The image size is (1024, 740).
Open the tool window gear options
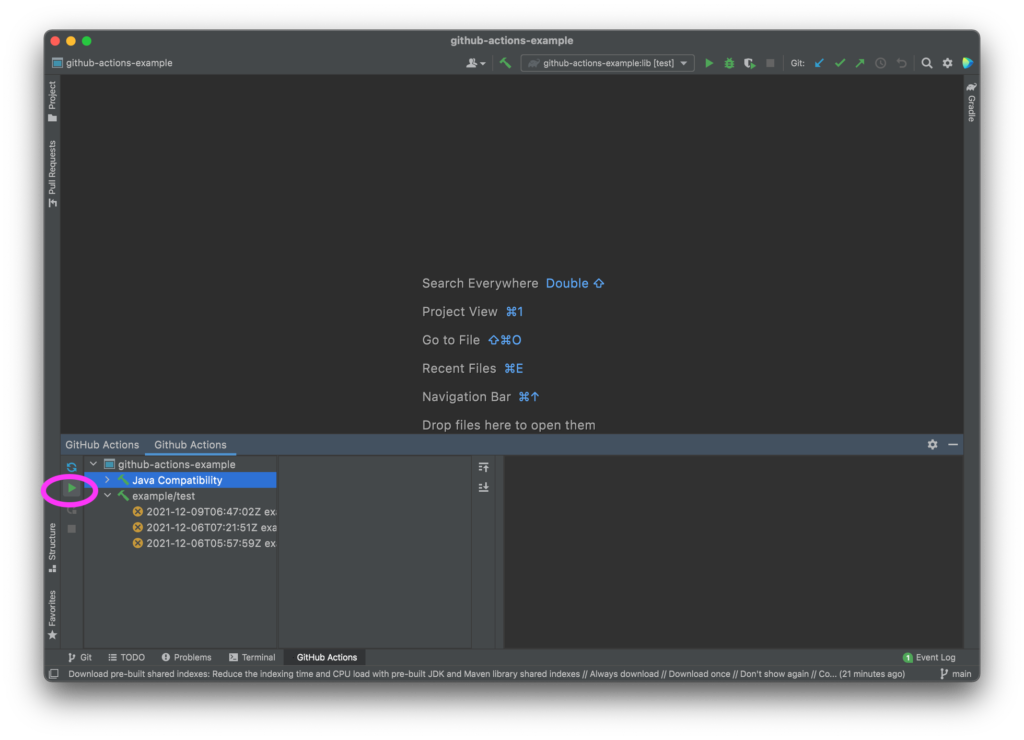[x=932, y=444]
